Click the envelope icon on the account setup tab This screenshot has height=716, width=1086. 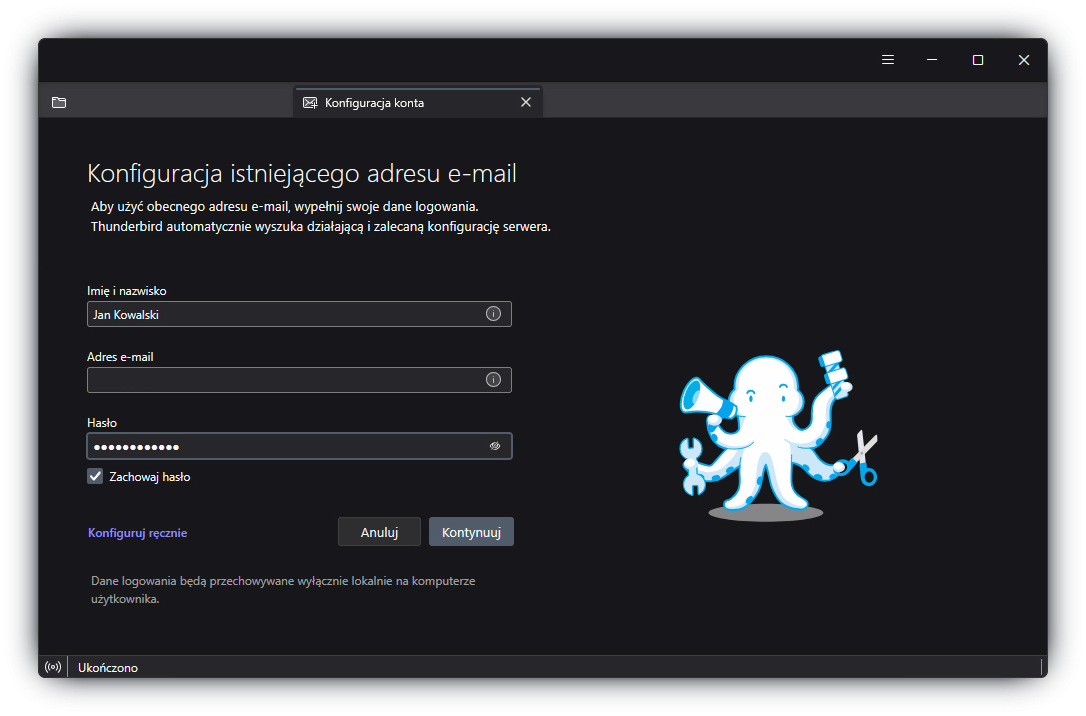tap(310, 102)
